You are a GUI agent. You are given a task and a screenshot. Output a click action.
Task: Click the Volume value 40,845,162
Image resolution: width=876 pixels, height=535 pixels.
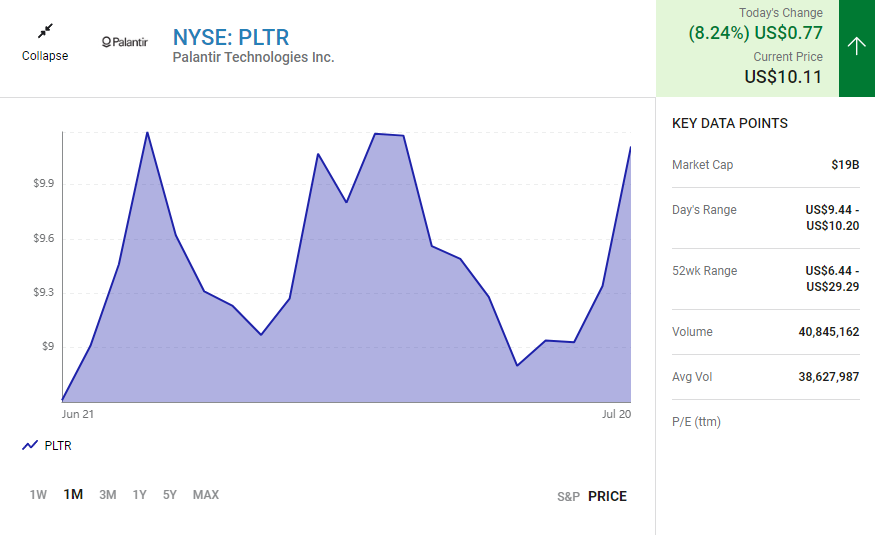pos(829,332)
